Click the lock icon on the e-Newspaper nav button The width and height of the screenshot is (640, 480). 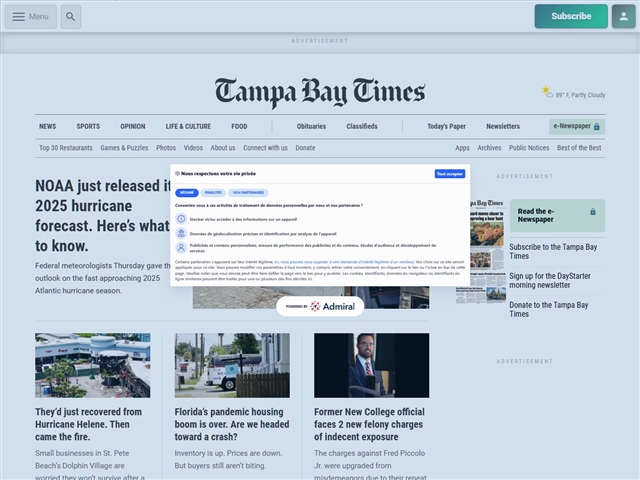[596, 127]
